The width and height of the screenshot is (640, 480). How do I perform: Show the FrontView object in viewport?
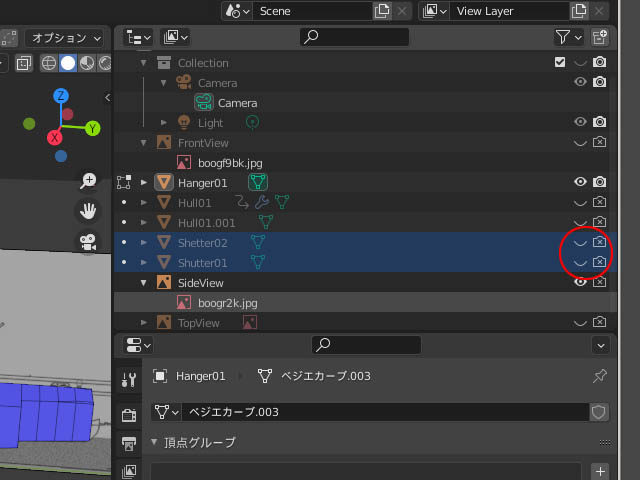[580, 142]
